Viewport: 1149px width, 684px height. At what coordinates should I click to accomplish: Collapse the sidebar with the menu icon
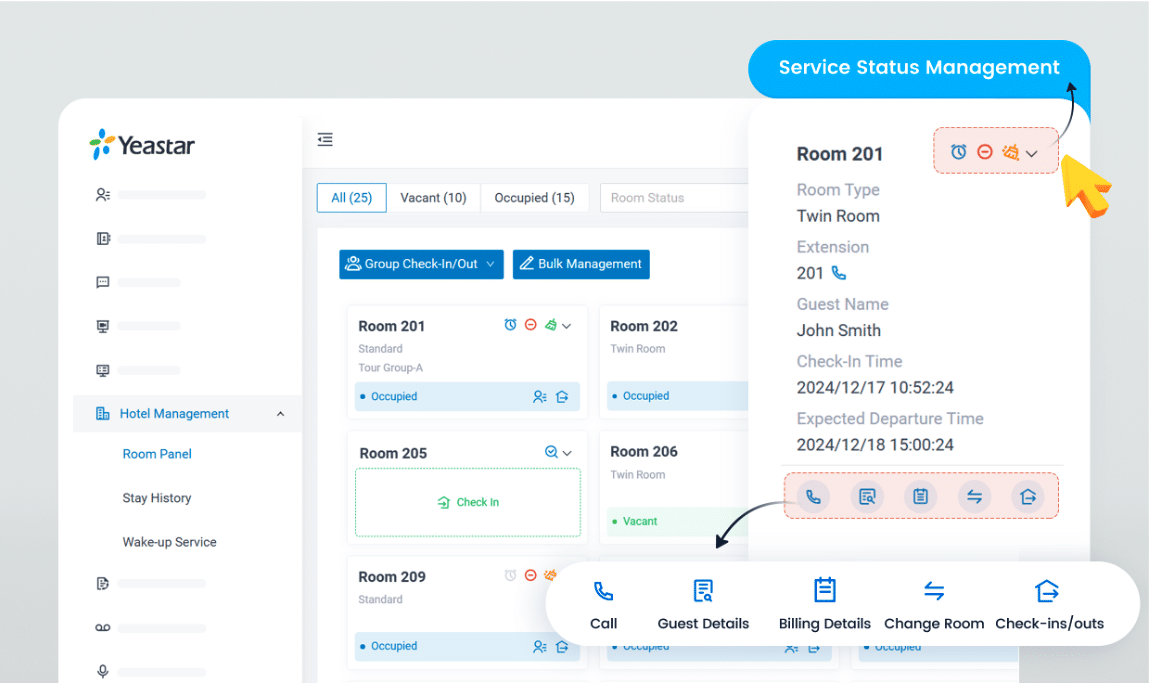coord(325,140)
